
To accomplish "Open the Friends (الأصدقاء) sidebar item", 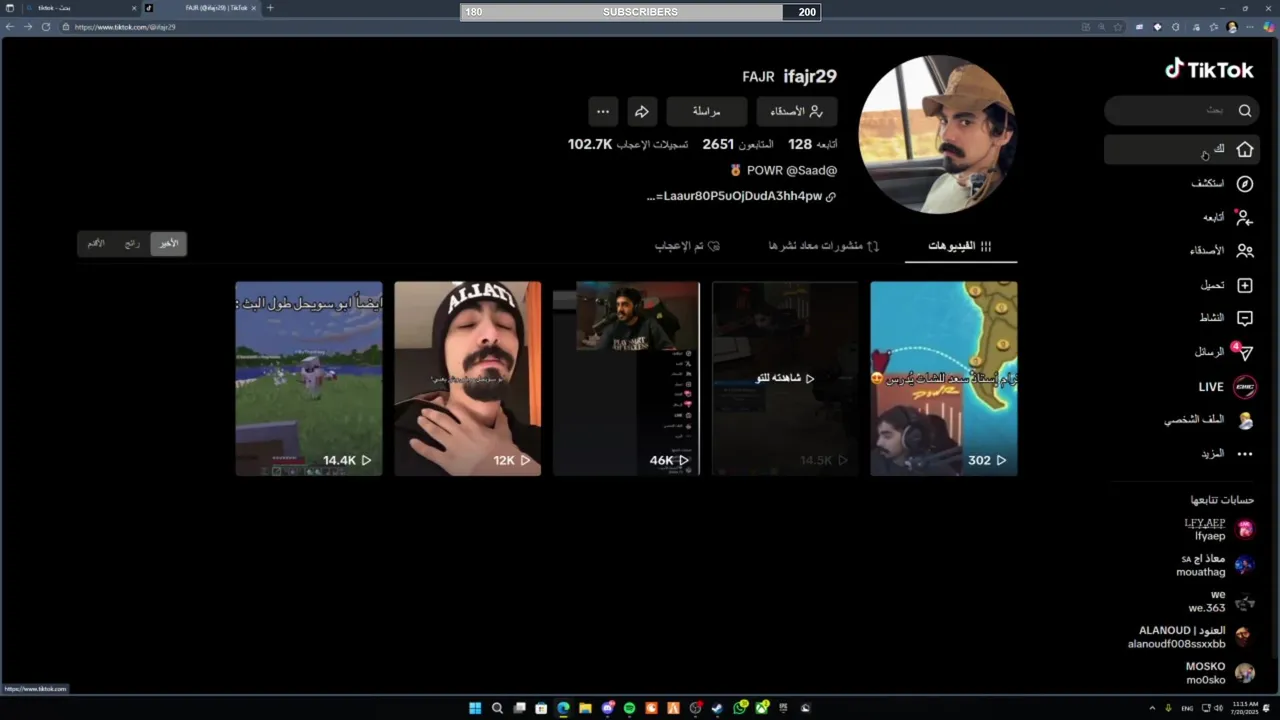I will click(1222, 251).
